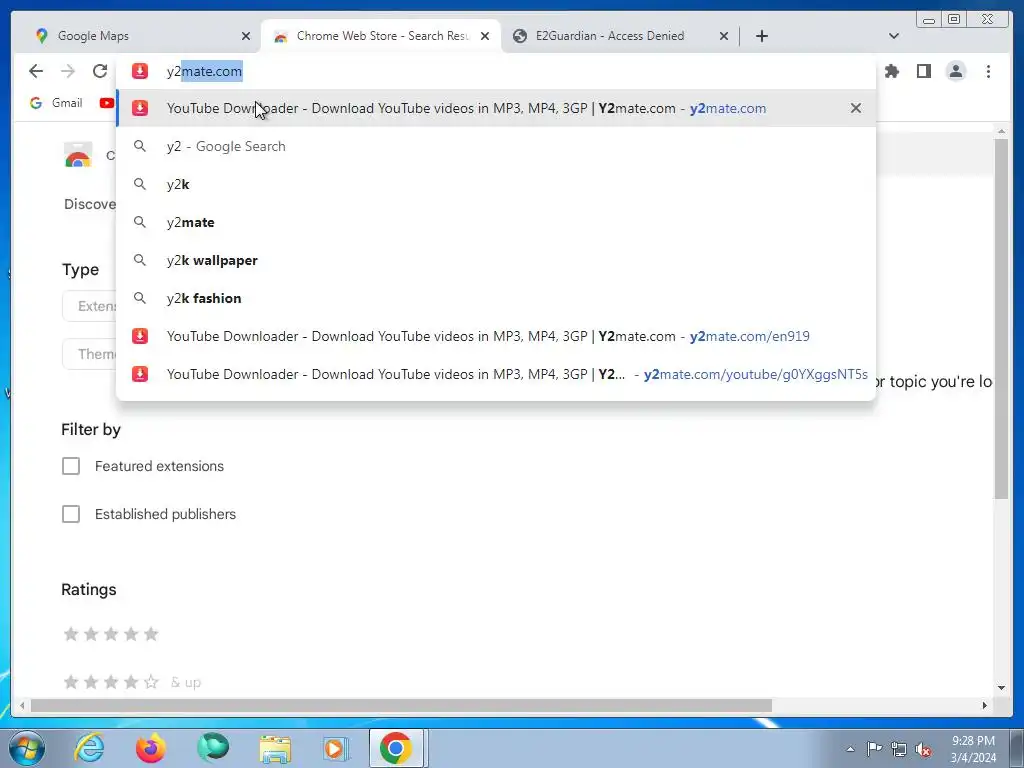Open the network tray icon
The width and height of the screenshot is (1024, 768).
pos(899,749)
